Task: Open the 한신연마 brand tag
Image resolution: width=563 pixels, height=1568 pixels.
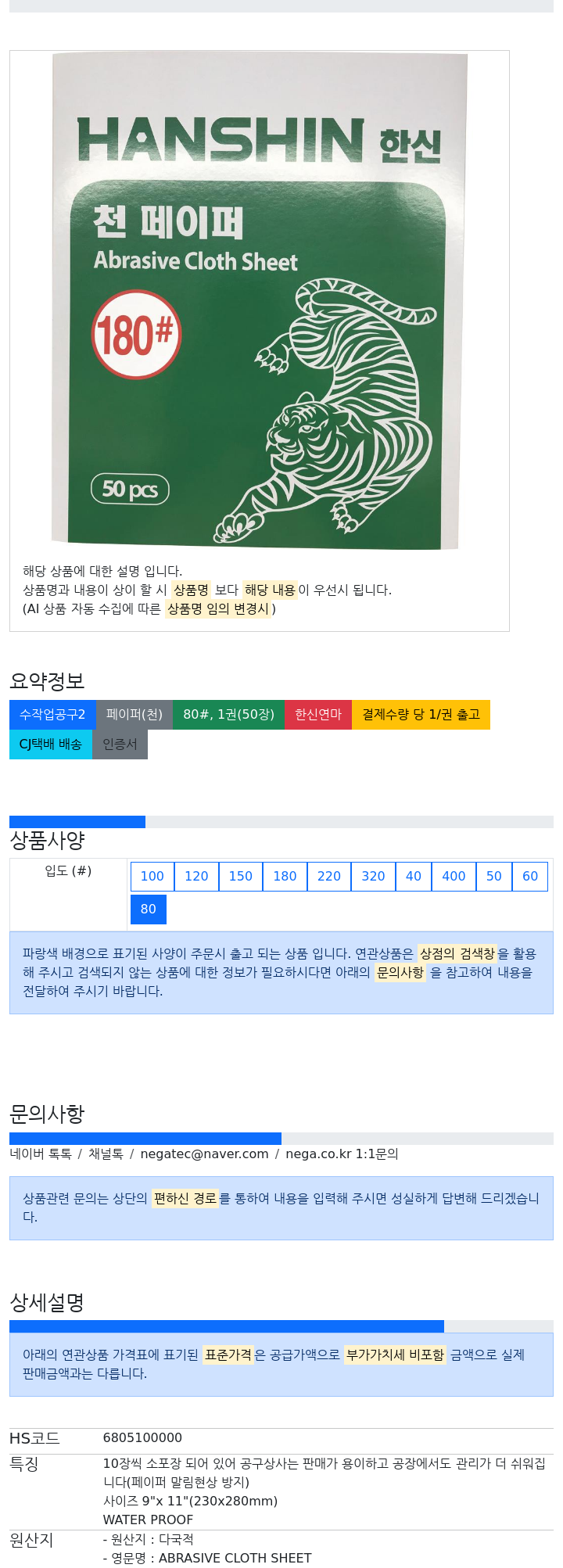Action: (x=318, y=715)
